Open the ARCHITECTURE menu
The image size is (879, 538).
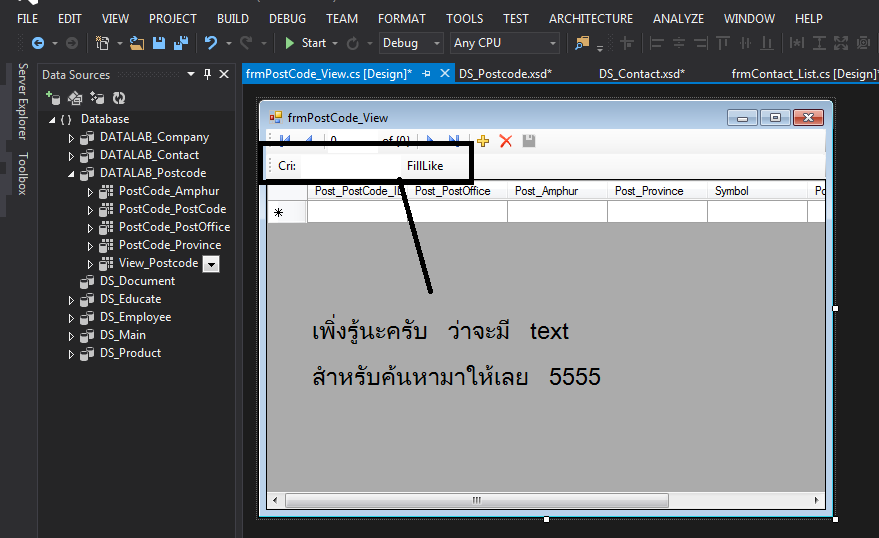(x=590, y=18)
